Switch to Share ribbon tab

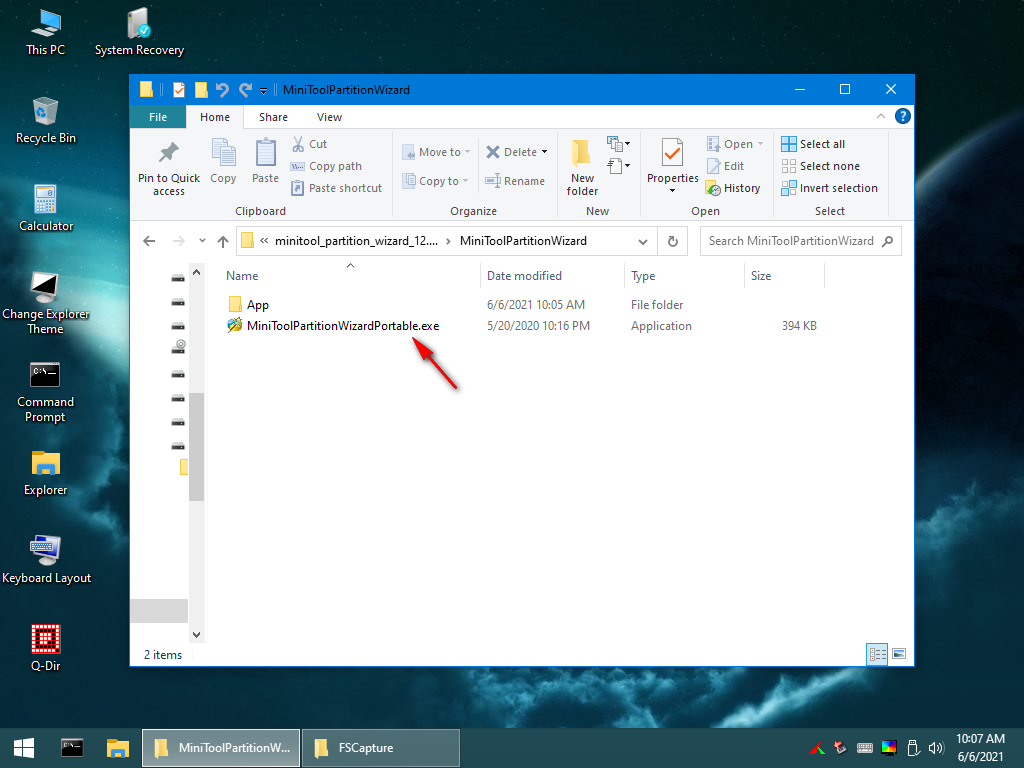(273, 117)
